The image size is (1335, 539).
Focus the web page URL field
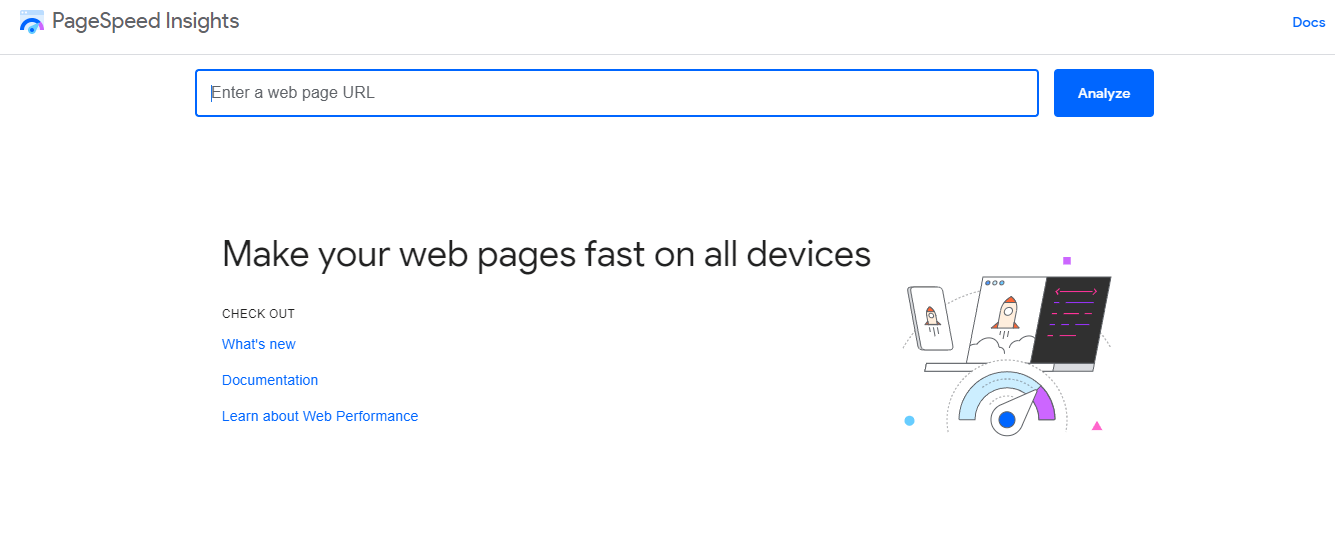pyautogui.click(x=617, y=93)
